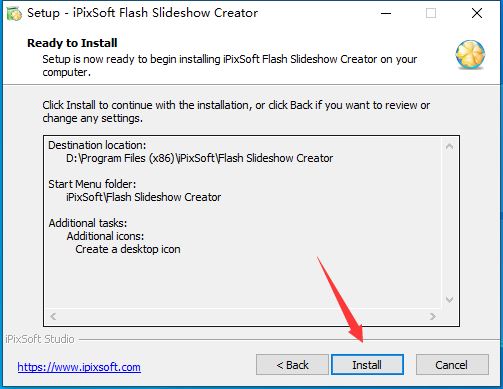Click the setup installer icon in title bar
Viewport: 503px width, 389px height.
coord(14,13)
